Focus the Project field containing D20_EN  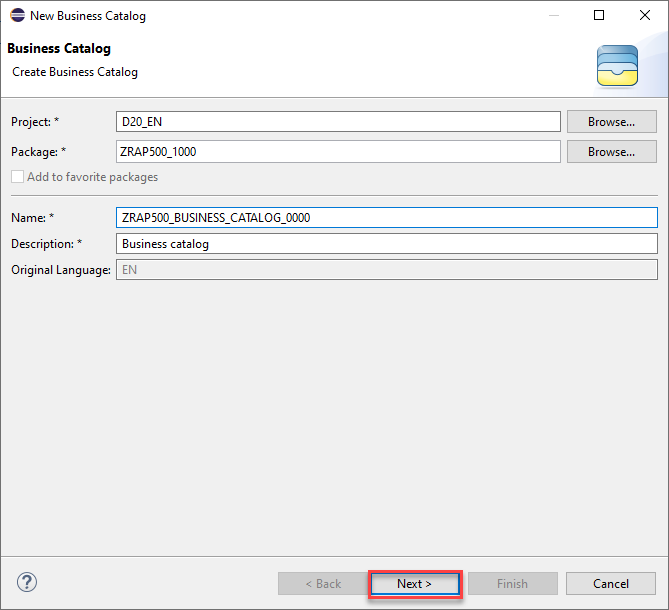pyautogui.click(x=338, y=122)
